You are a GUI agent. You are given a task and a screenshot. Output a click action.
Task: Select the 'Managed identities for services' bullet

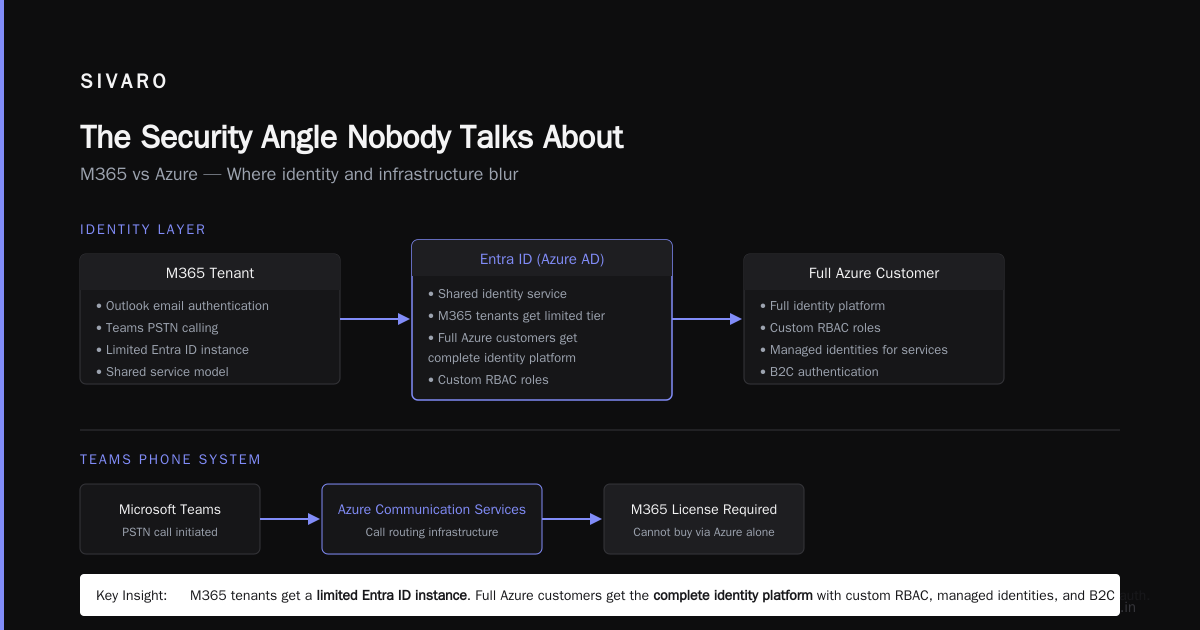click(853, 350)
